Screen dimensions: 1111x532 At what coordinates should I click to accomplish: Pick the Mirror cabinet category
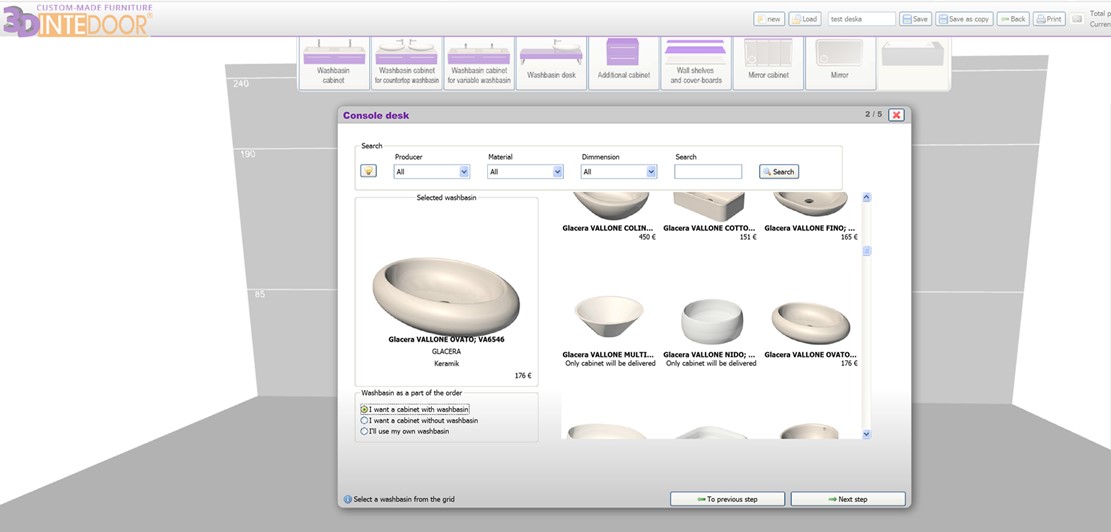click(x=768, y=62)
